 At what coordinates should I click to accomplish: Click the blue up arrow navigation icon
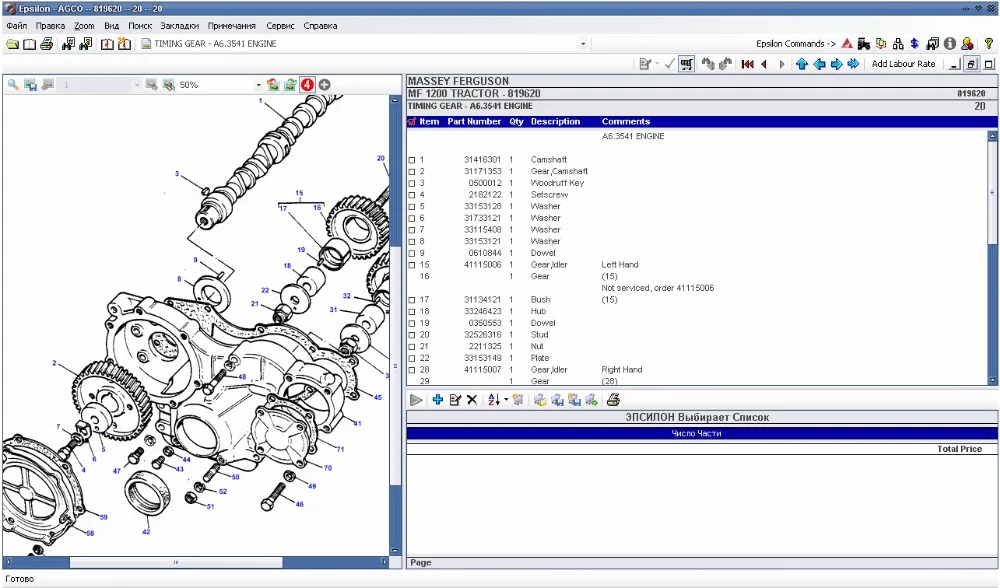(x=802, y=64)
